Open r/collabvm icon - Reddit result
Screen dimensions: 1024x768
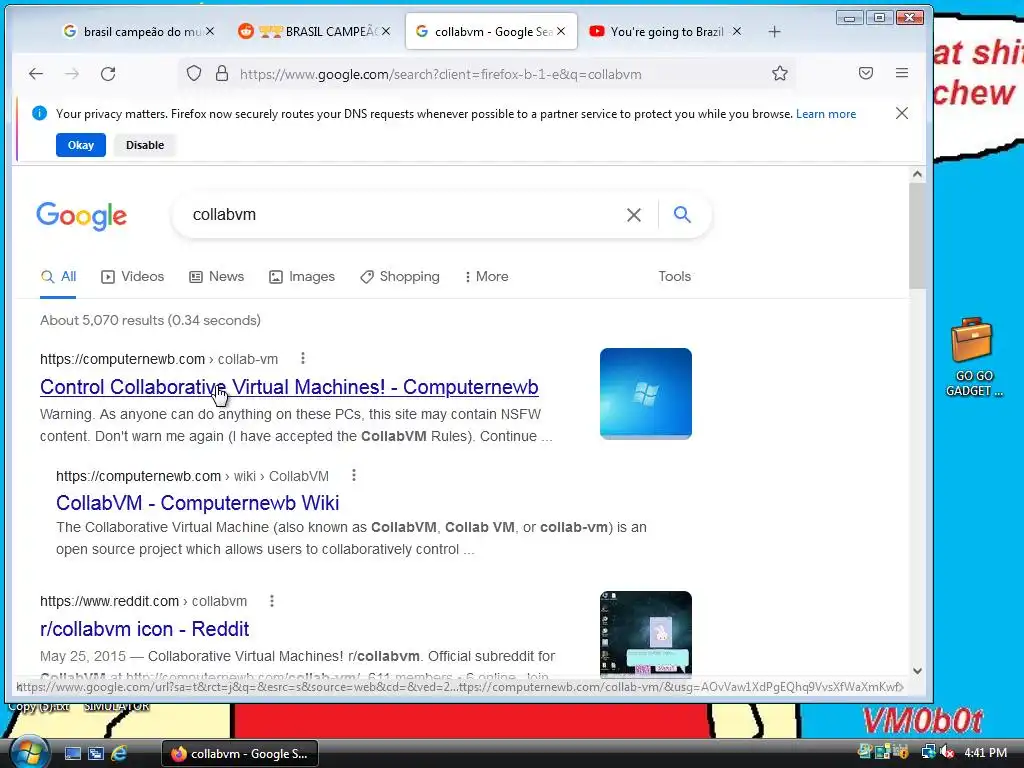[x=144, y=629]
